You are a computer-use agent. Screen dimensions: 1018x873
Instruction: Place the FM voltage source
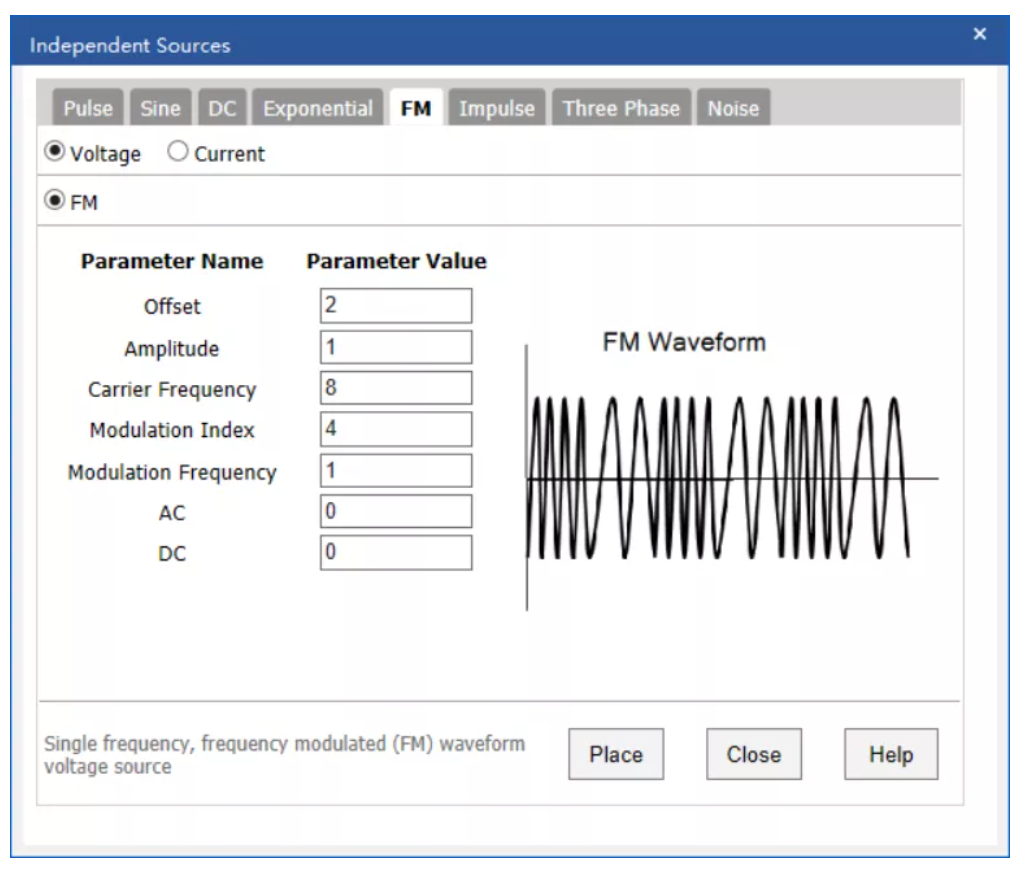click(x=616, y=754)
